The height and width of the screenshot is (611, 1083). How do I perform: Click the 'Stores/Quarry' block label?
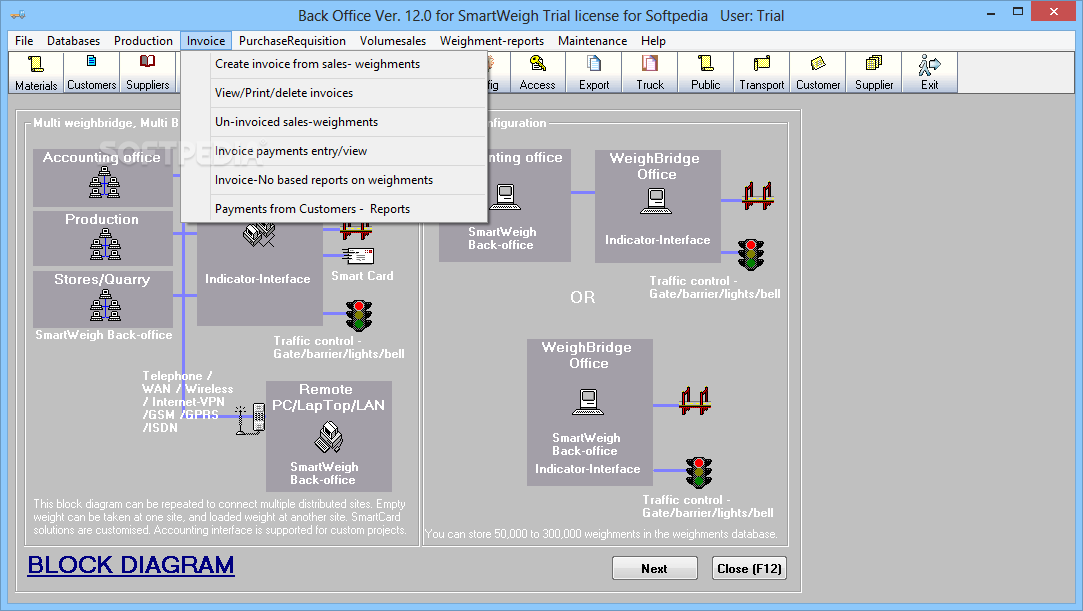[x=102, y=280]
